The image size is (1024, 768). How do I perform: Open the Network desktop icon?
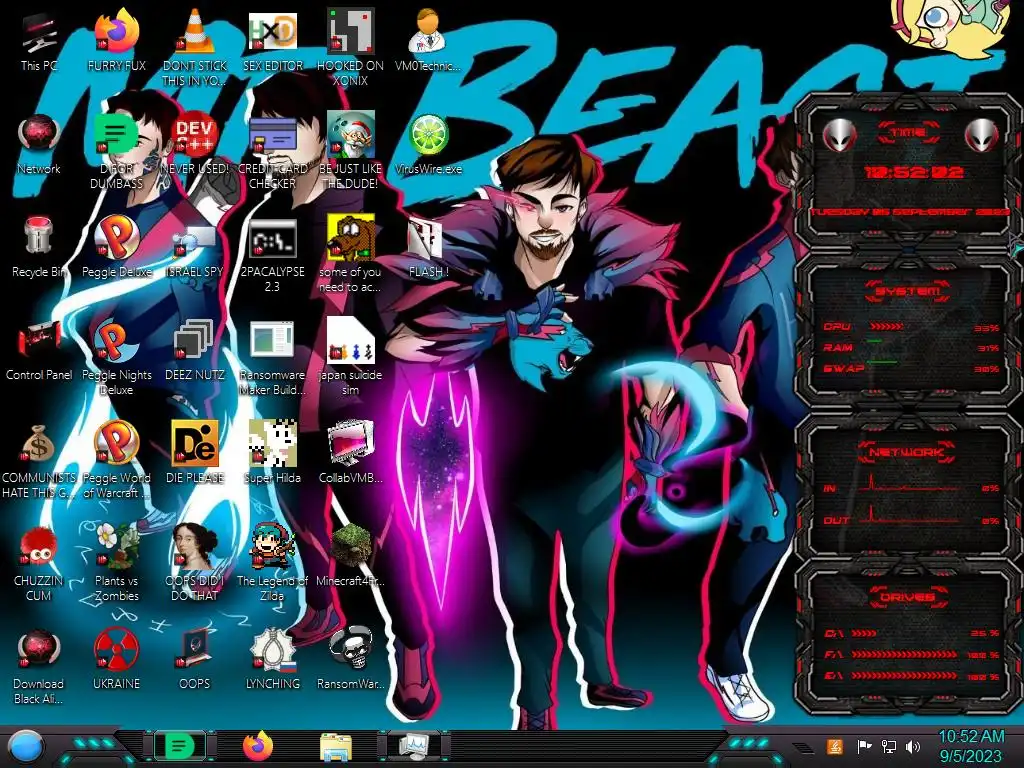[x=39, y=145]
